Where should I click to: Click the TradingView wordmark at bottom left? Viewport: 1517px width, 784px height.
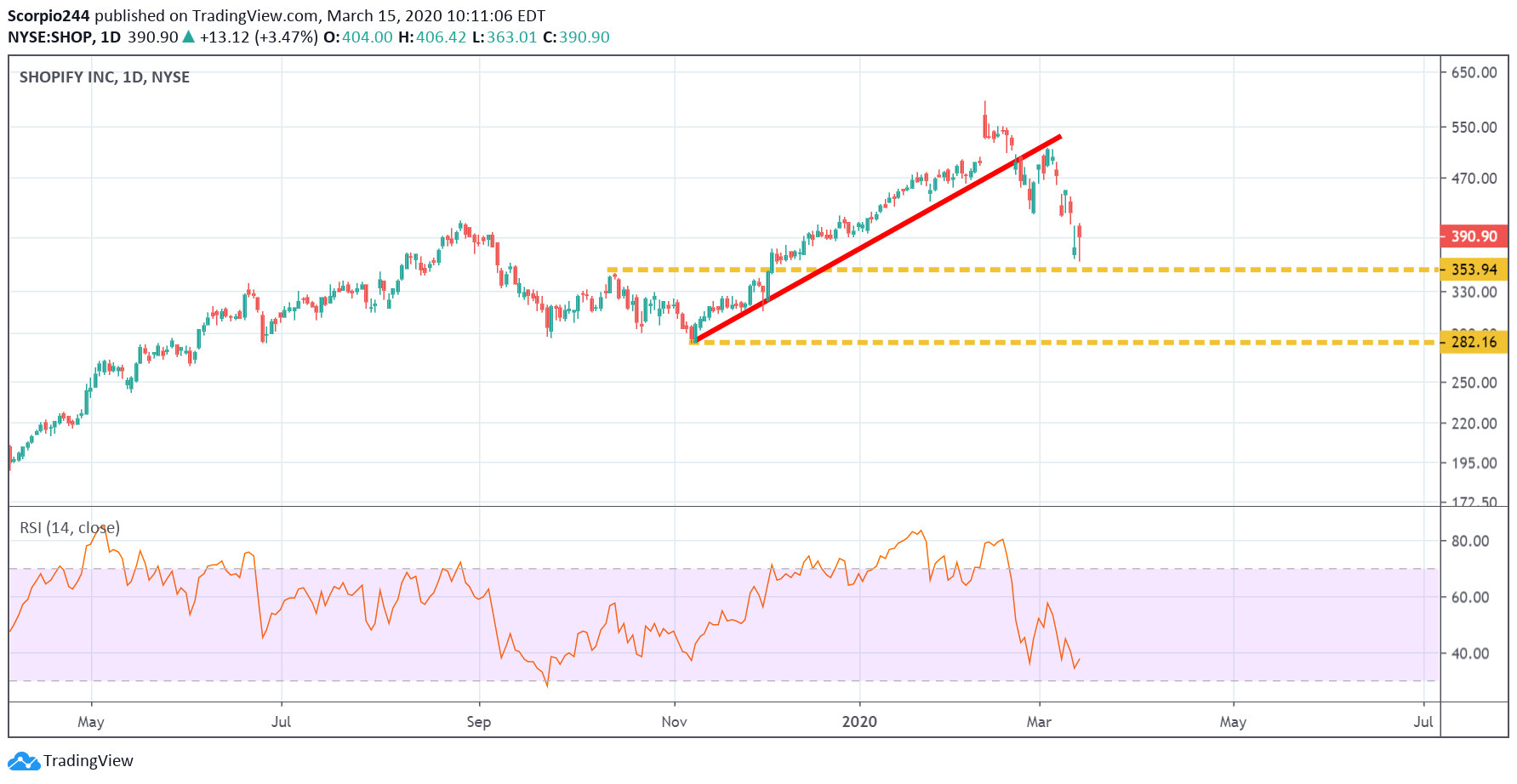(x=88, y=761)
